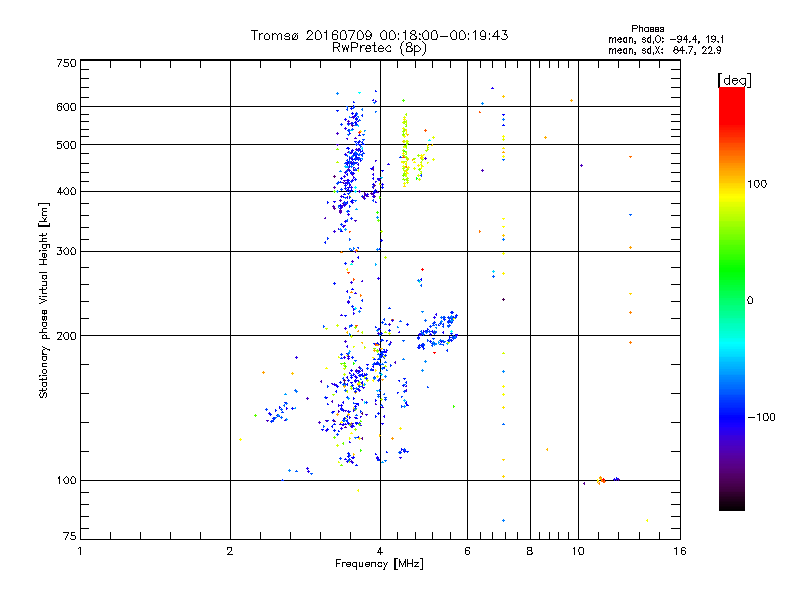Click y-axis tick label '400'
This screenshot has height=600, width=800.
coord(66,192)
